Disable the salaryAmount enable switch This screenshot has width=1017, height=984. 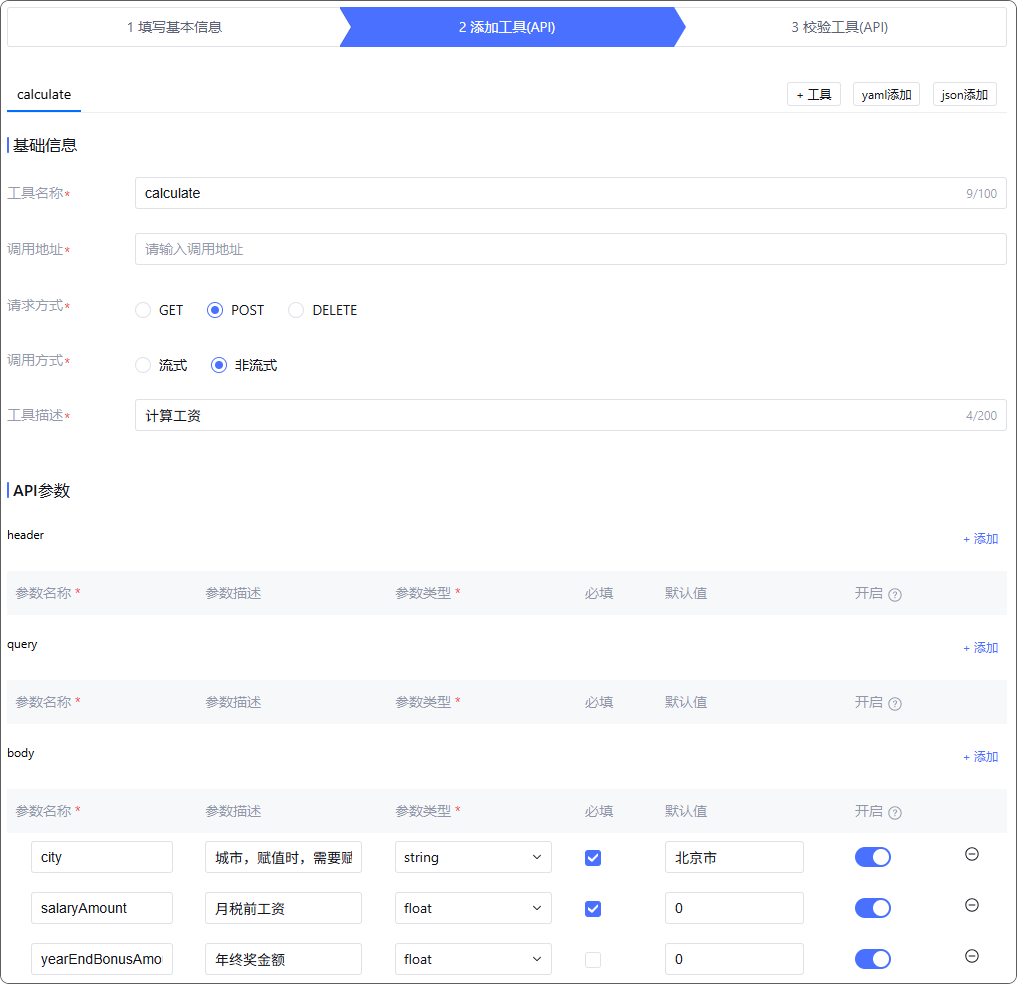click(x=872, y=908)
